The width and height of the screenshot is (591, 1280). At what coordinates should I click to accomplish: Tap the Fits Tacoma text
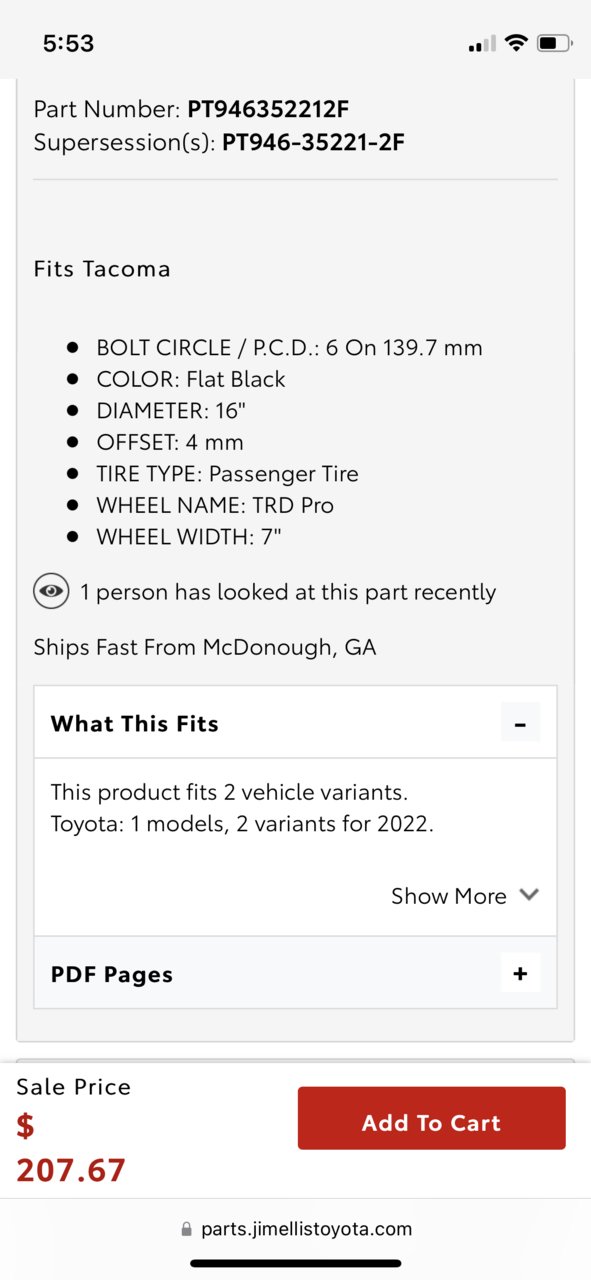coord(102,268)
